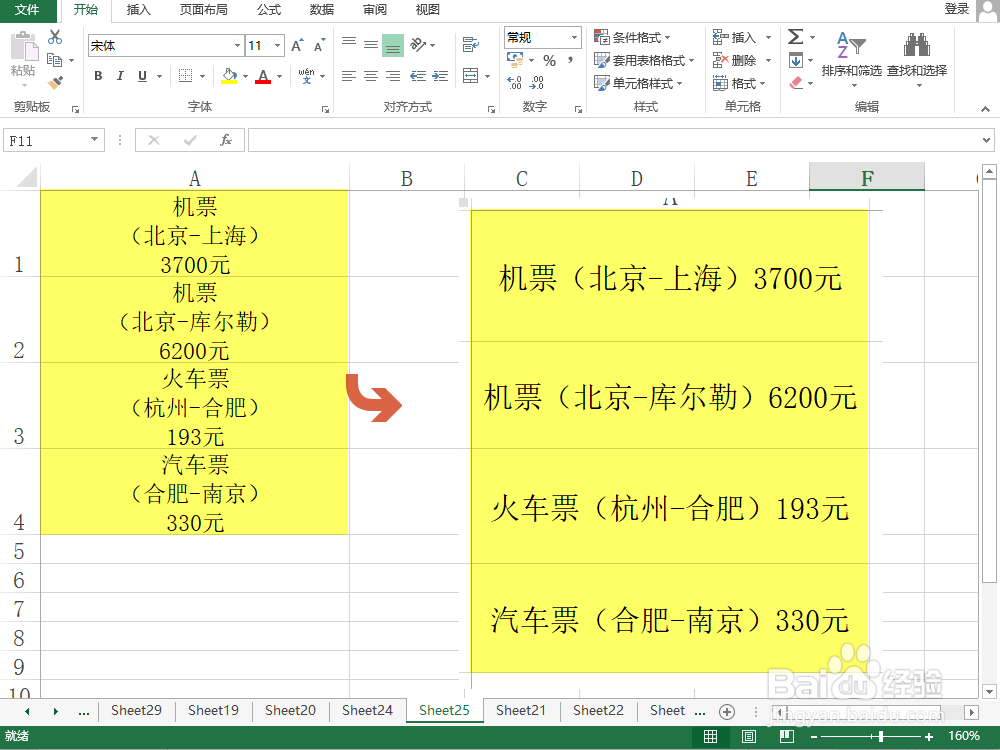1000x750 pixels.
Task: Toggle middle vertical alignment
Action: 371,44
